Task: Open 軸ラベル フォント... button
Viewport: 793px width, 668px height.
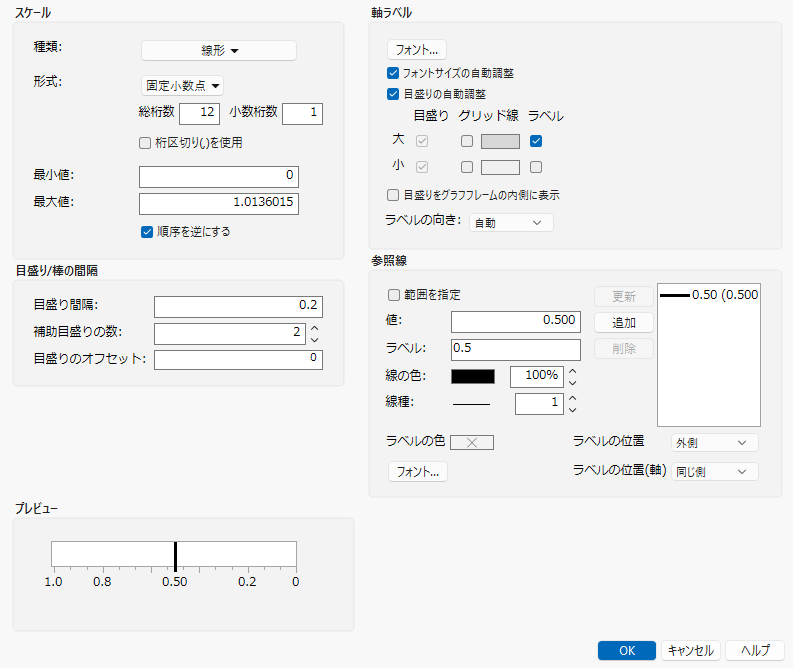Action: (x=417, y=50)
